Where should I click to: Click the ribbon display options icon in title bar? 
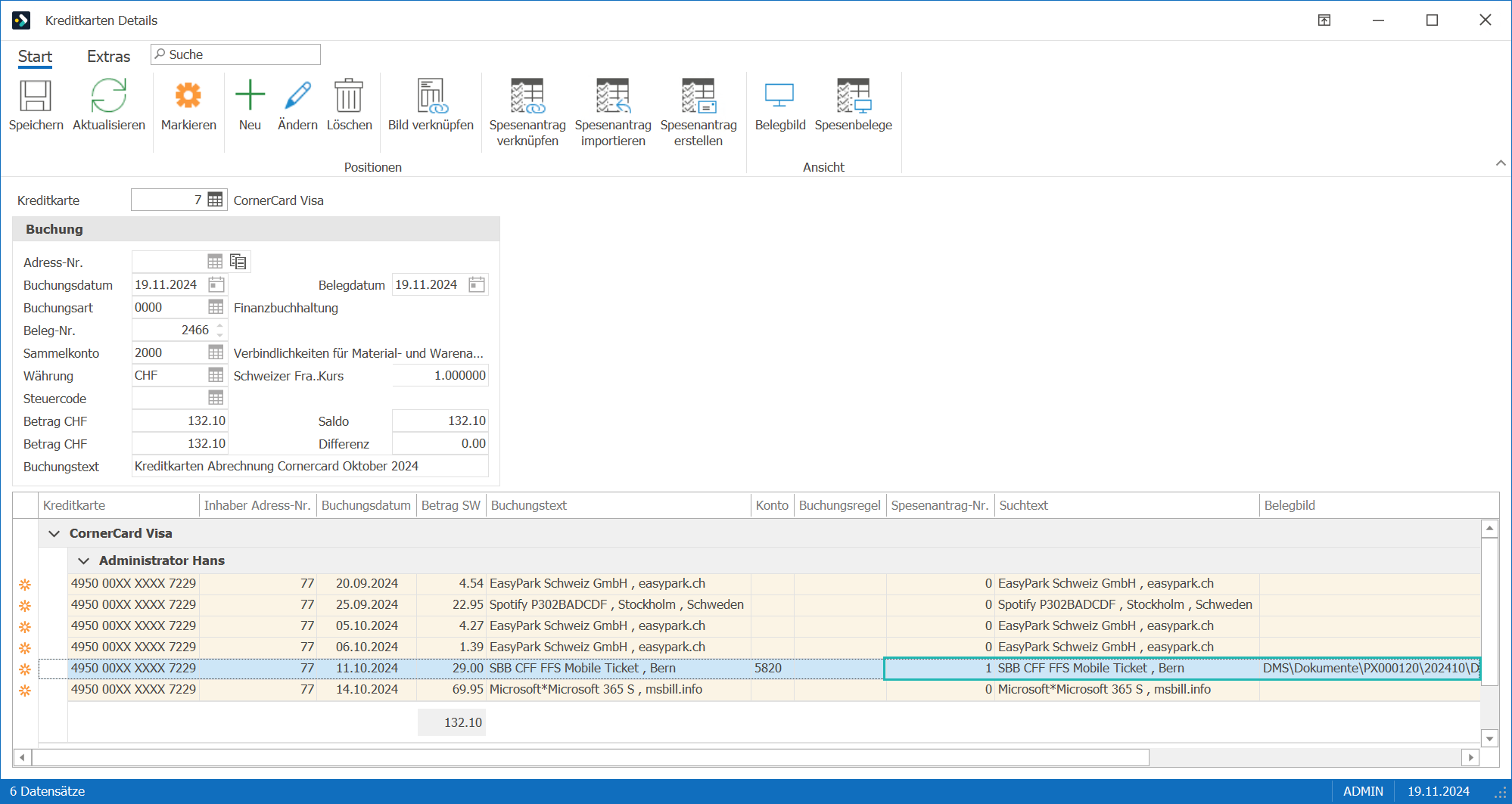1324,20
